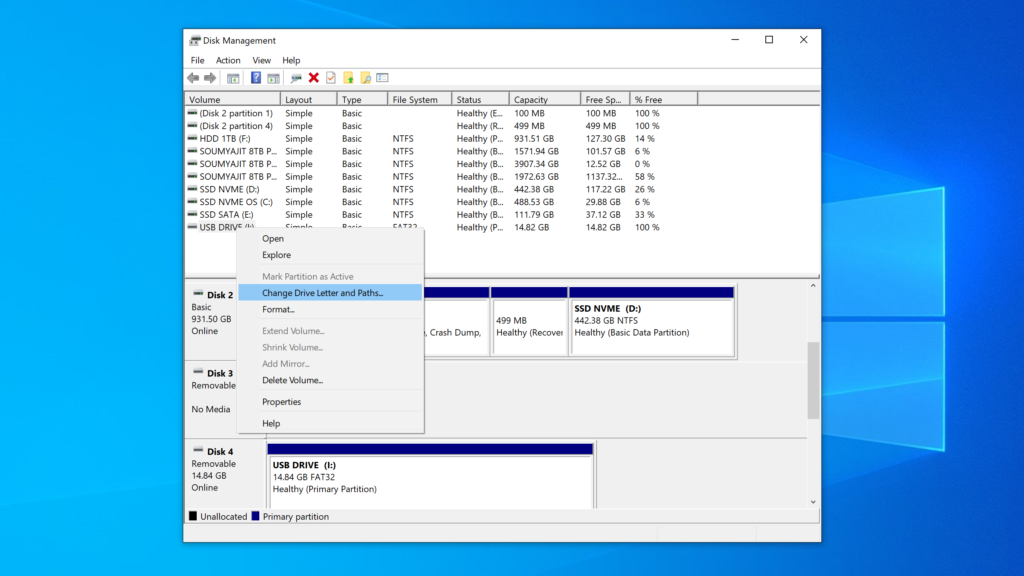Click the "3907.34 GB" capacity cell
The image size is (1024, 576).
pyautogui.click(x=536, y=164)
